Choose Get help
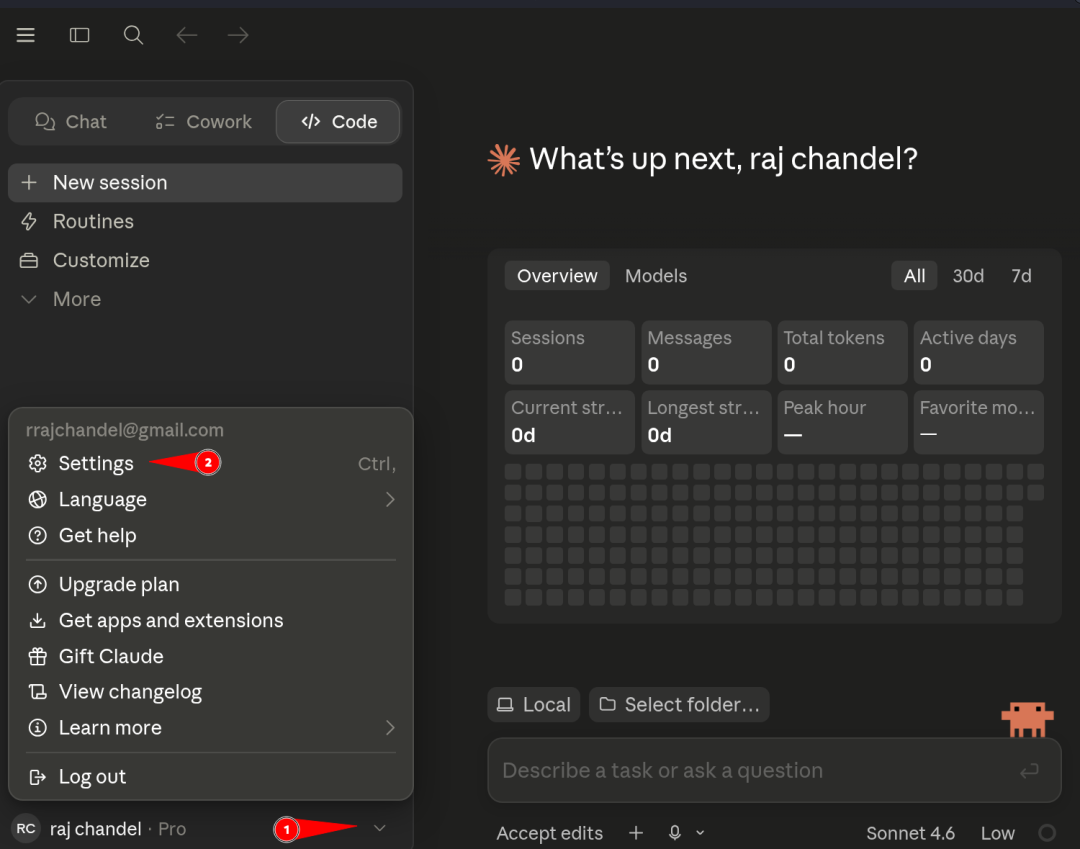 [x=211, y=535]
